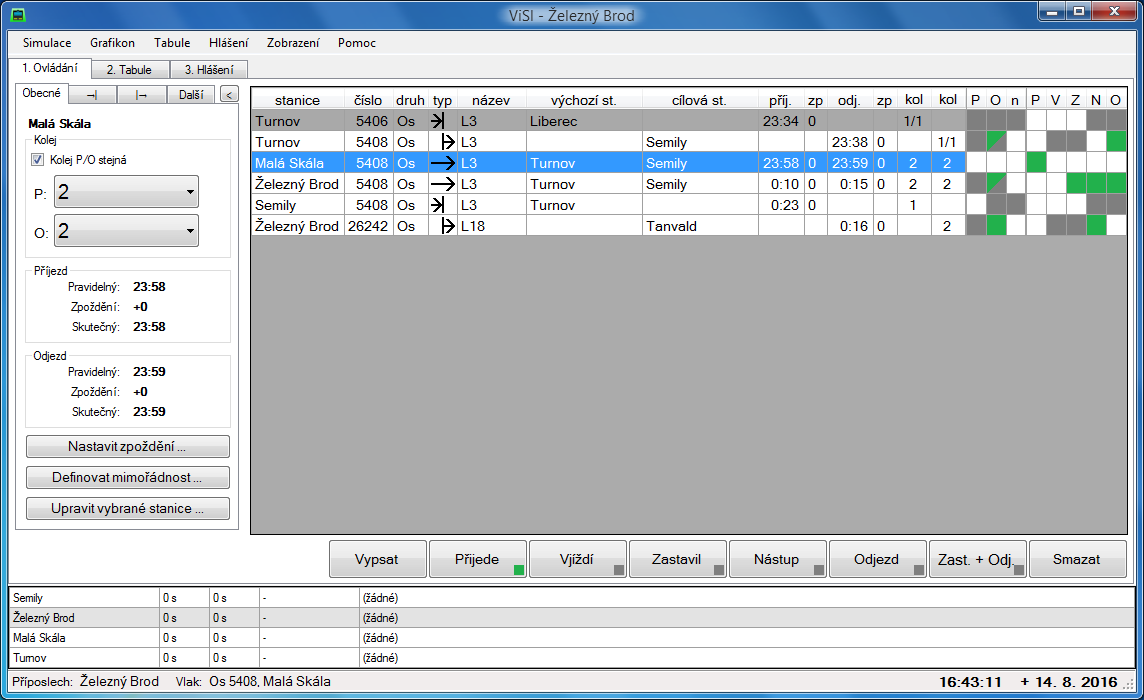The height and width of the screenshot is (700, 1144).
Task: Click the Nástup button
Action: pos(777,559)
